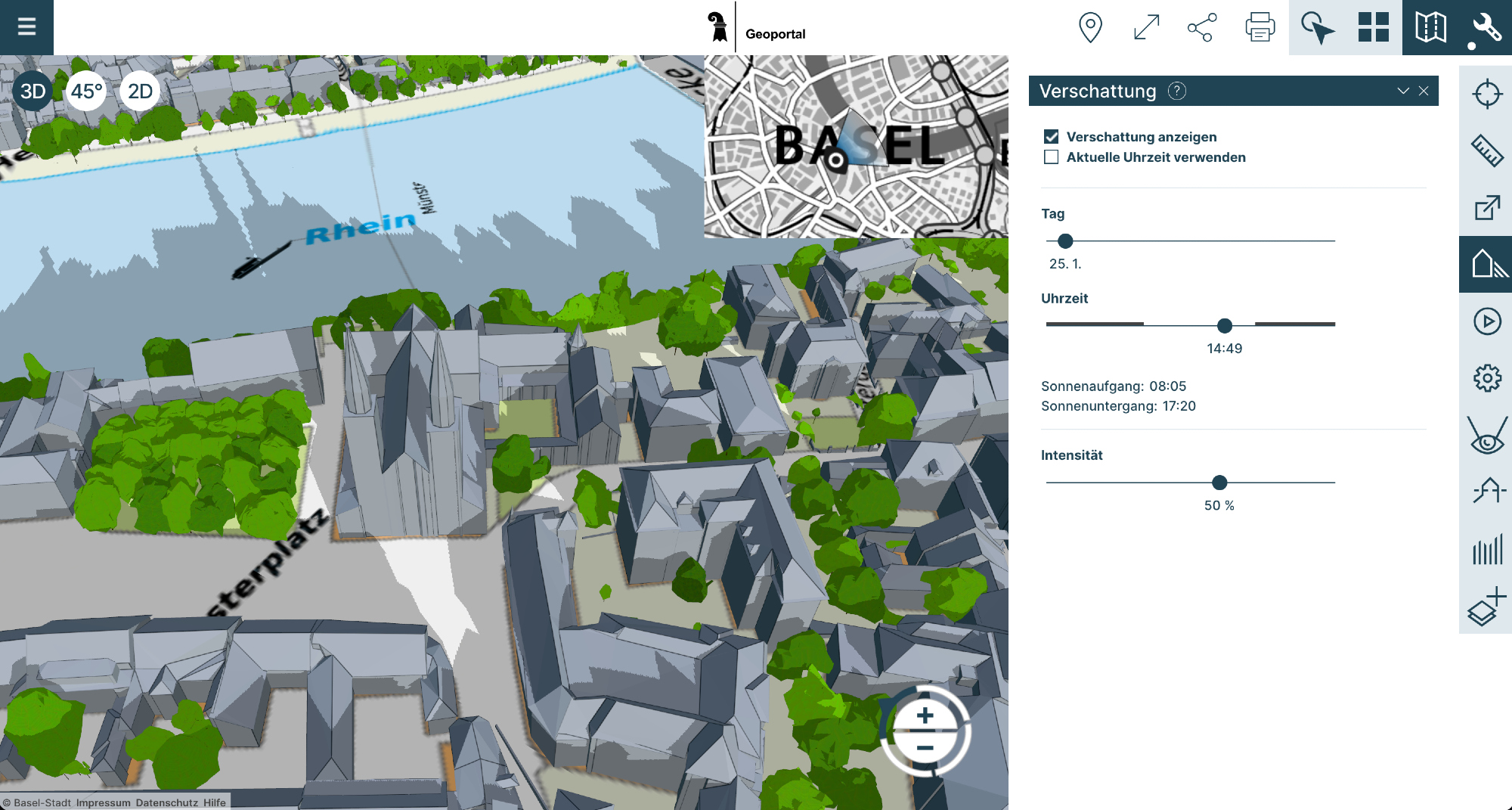
Task: Open the Impressum link
Action: click(103, 802)
